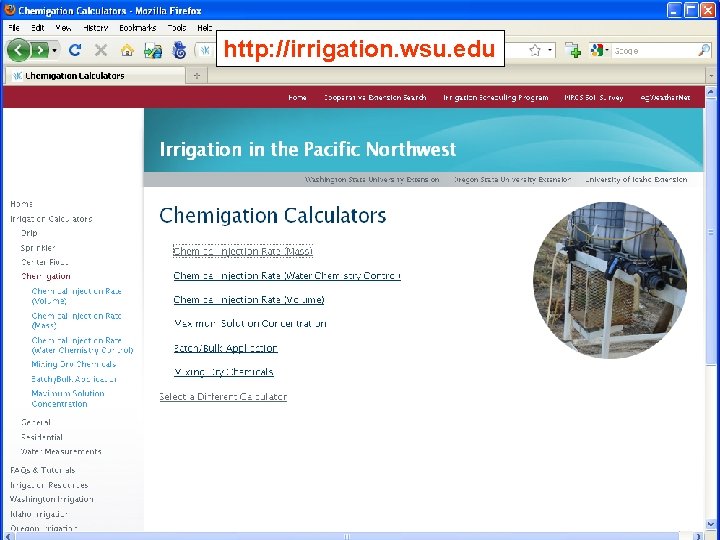Open sidebar Chemical Injection Rate (Water Chemistry Control)
Screen dimensions: 720x540
coord(83,345)
